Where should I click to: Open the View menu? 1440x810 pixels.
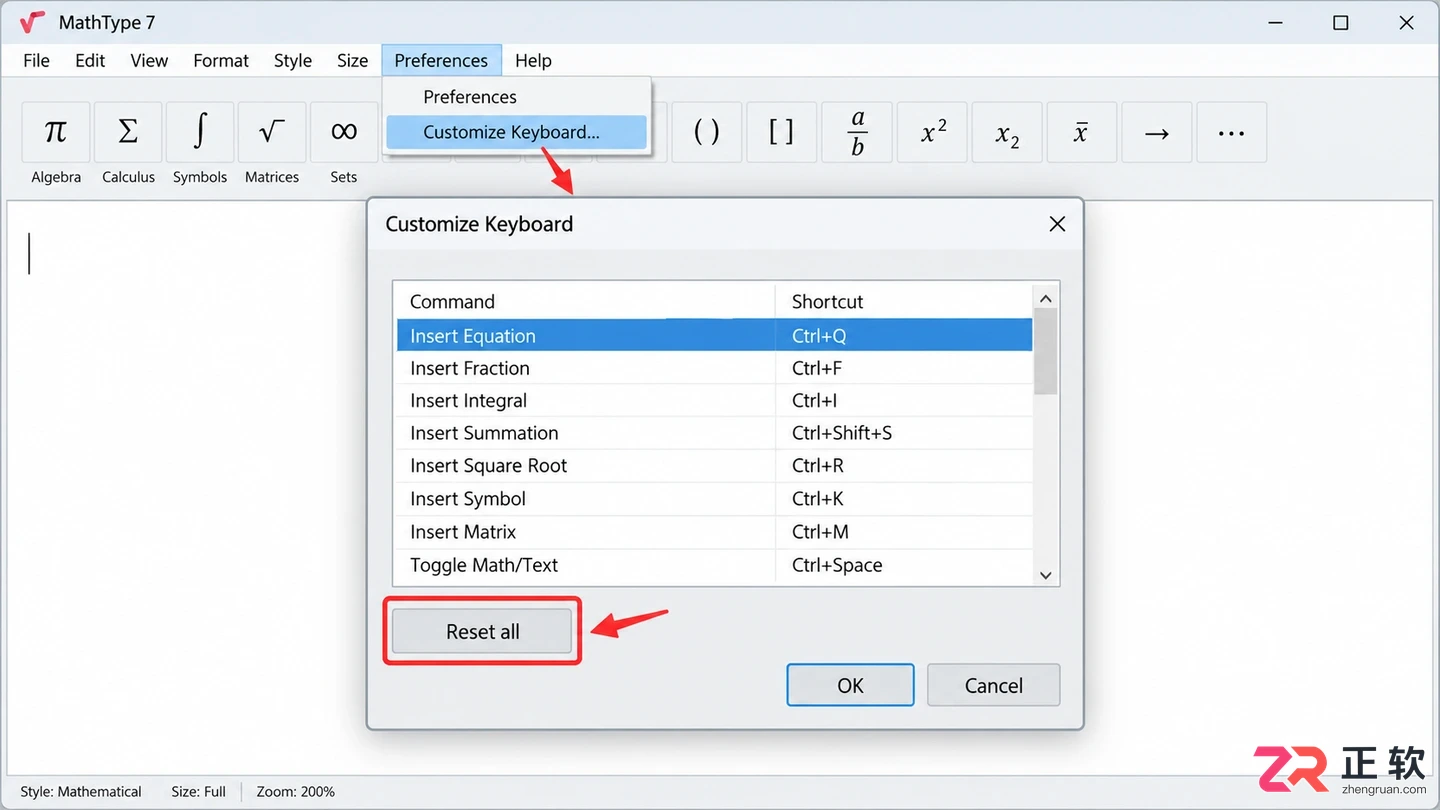tap(149, 61)
